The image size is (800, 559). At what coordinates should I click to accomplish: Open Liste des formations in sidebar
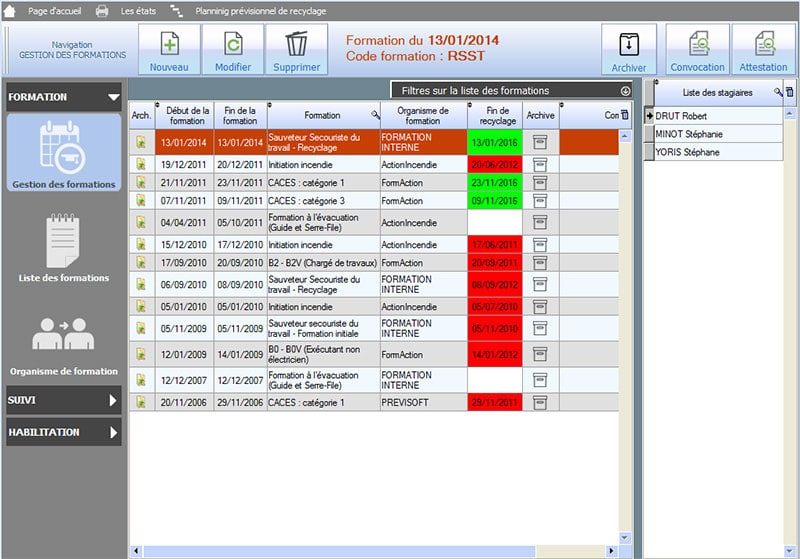(64, 248)
